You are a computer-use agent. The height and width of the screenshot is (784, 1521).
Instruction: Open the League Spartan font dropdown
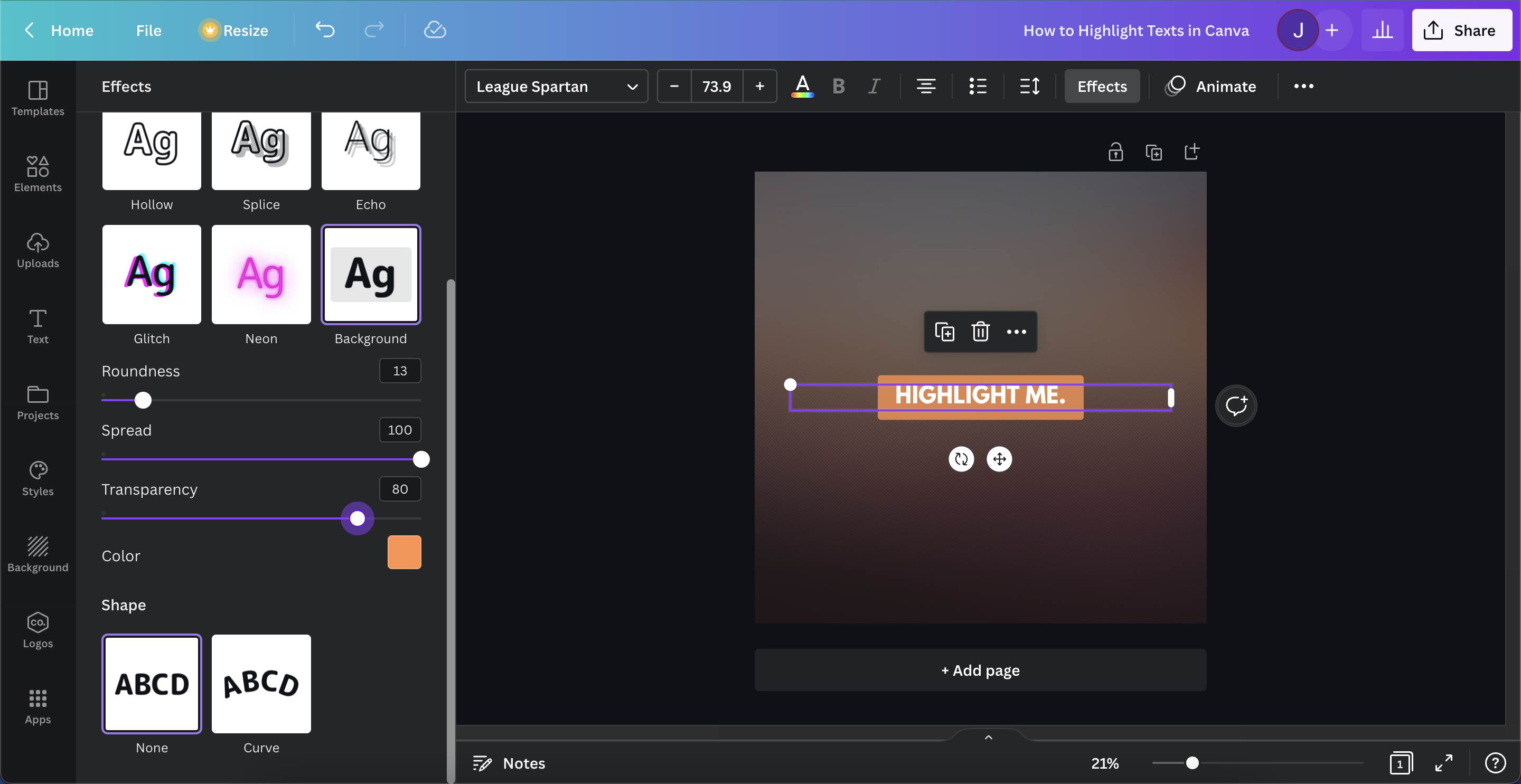click(556, 85)
